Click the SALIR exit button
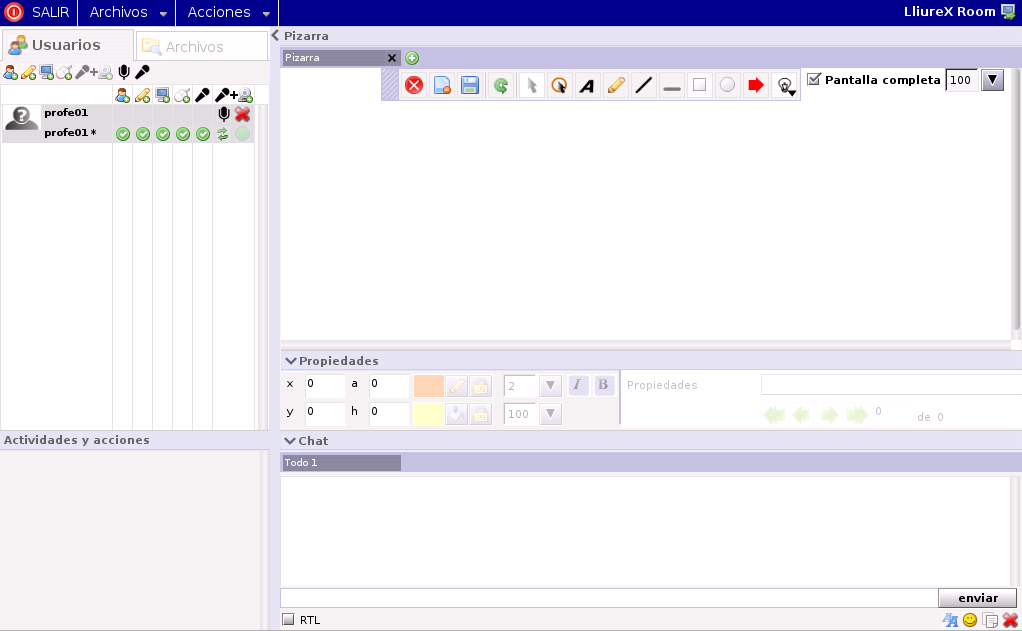 tap(38, 13)
